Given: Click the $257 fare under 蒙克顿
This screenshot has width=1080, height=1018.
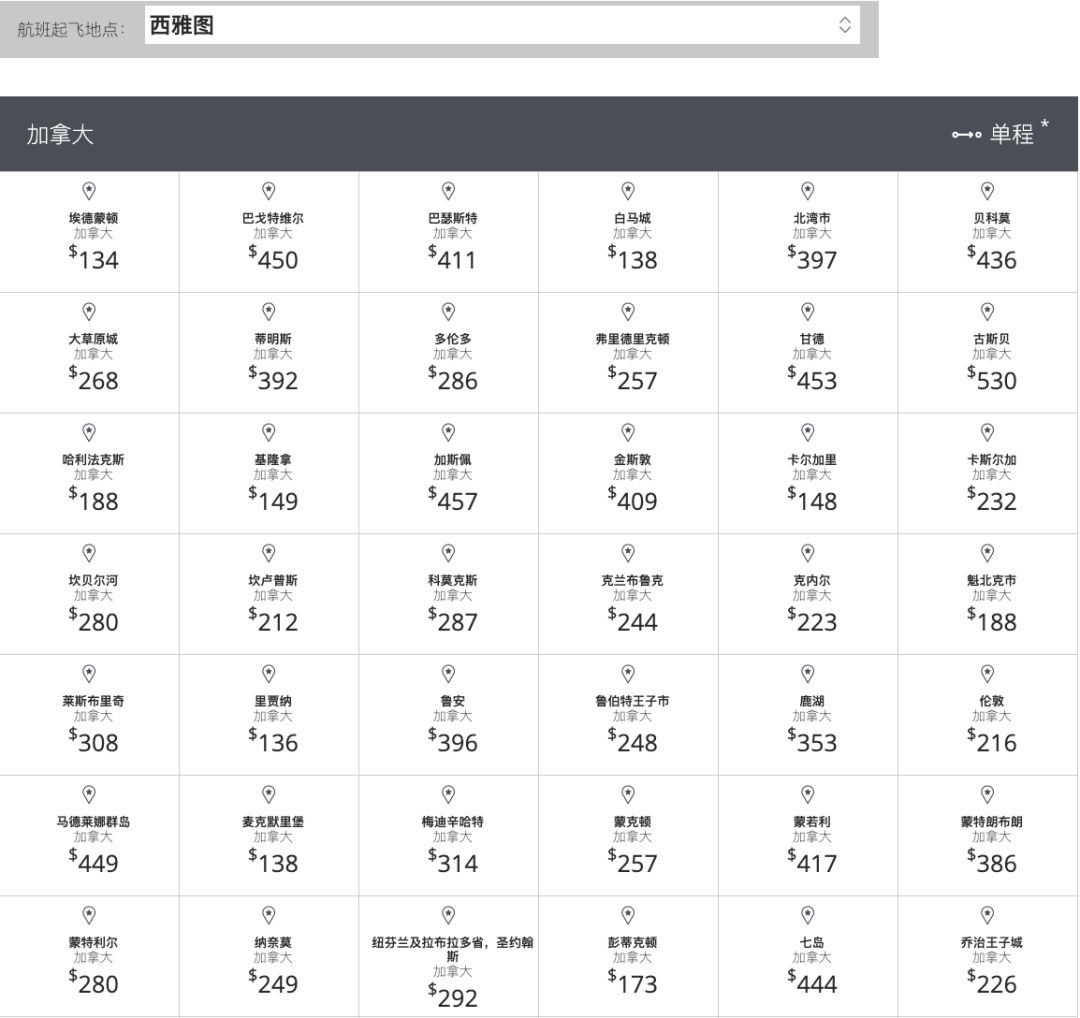Looking at the screenshot, I should point(632,862).
